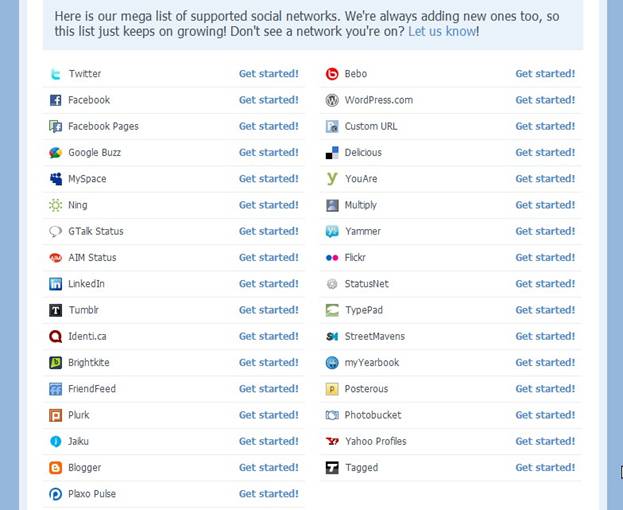Get started with Custom URL

(x=545, y=126)
